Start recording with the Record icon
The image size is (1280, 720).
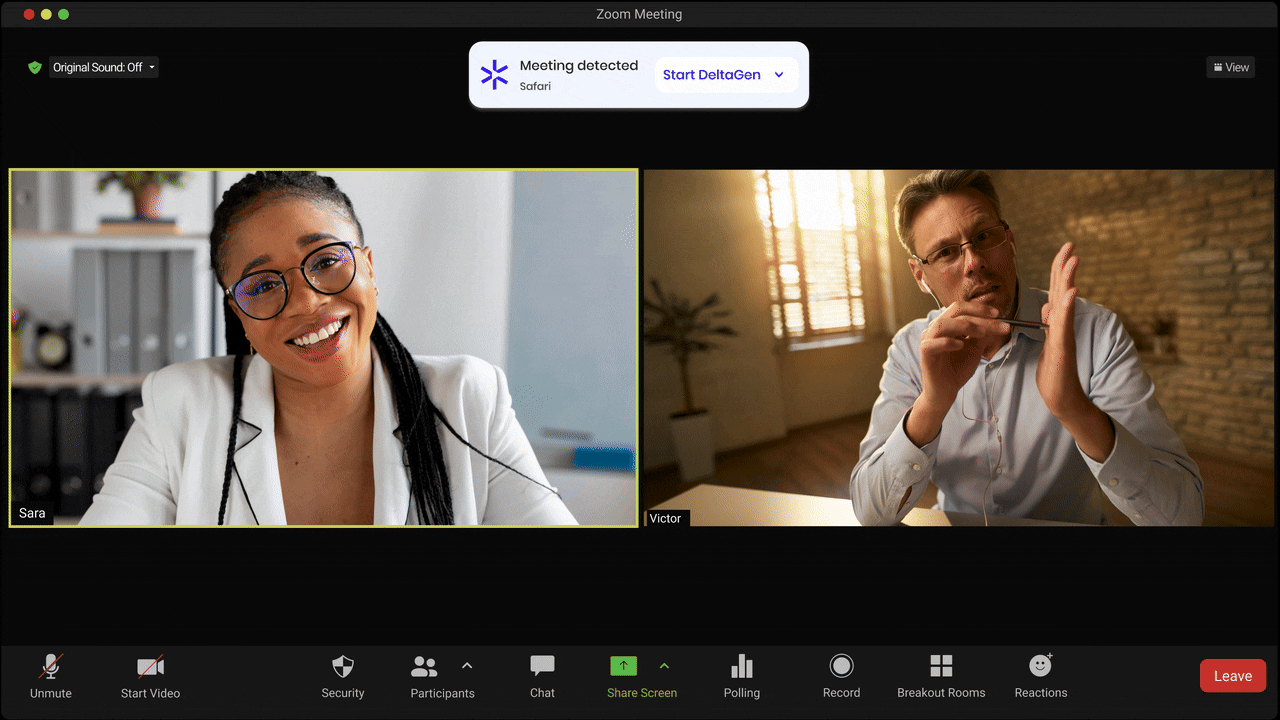[842, 666]
